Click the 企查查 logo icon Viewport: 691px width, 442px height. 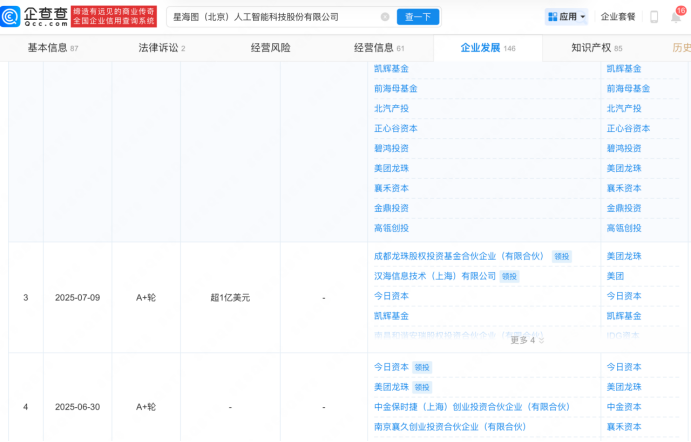(x=12, y=16)
